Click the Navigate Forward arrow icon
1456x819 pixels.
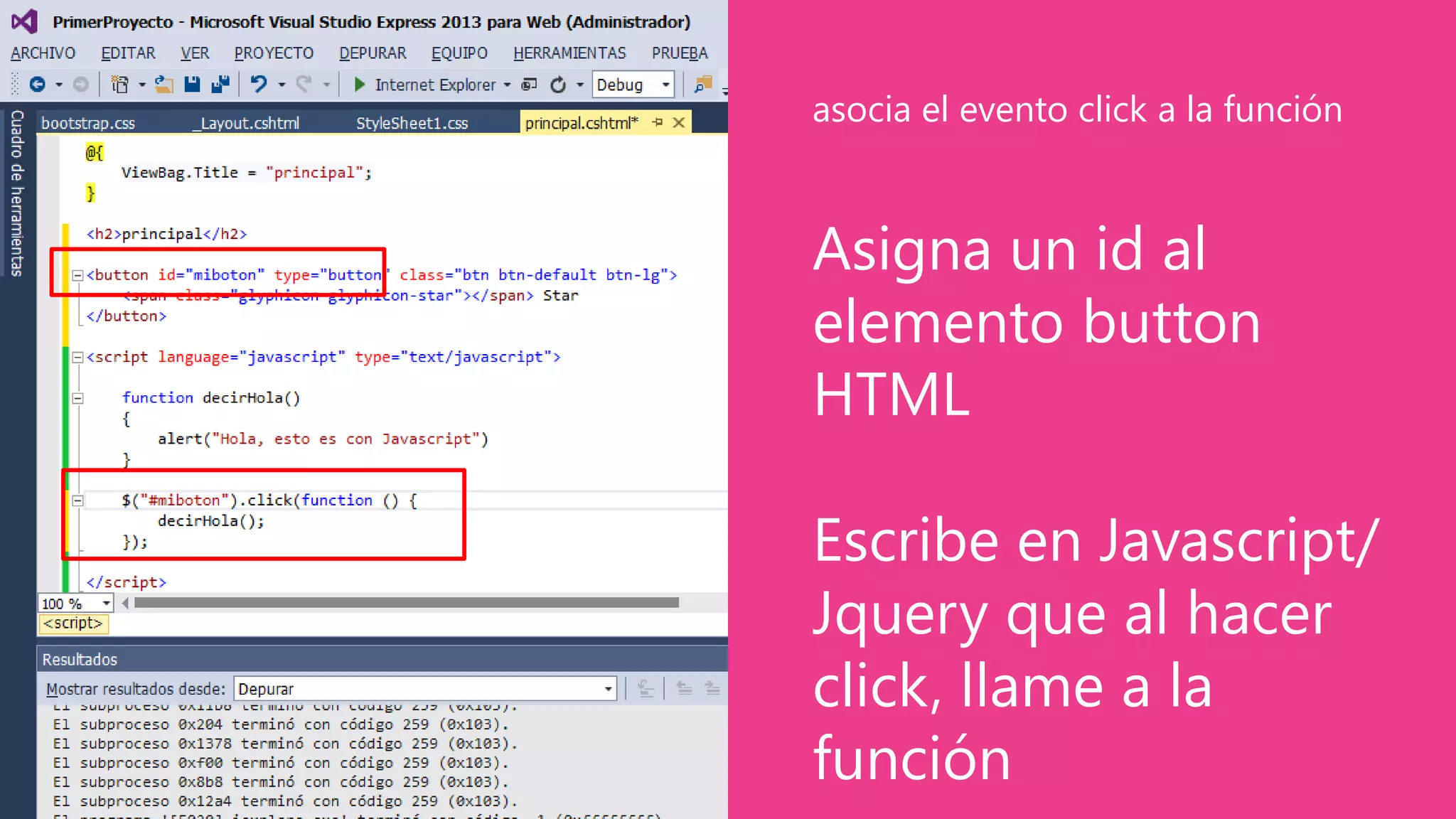pyautogui.click(x=81, y=85)
